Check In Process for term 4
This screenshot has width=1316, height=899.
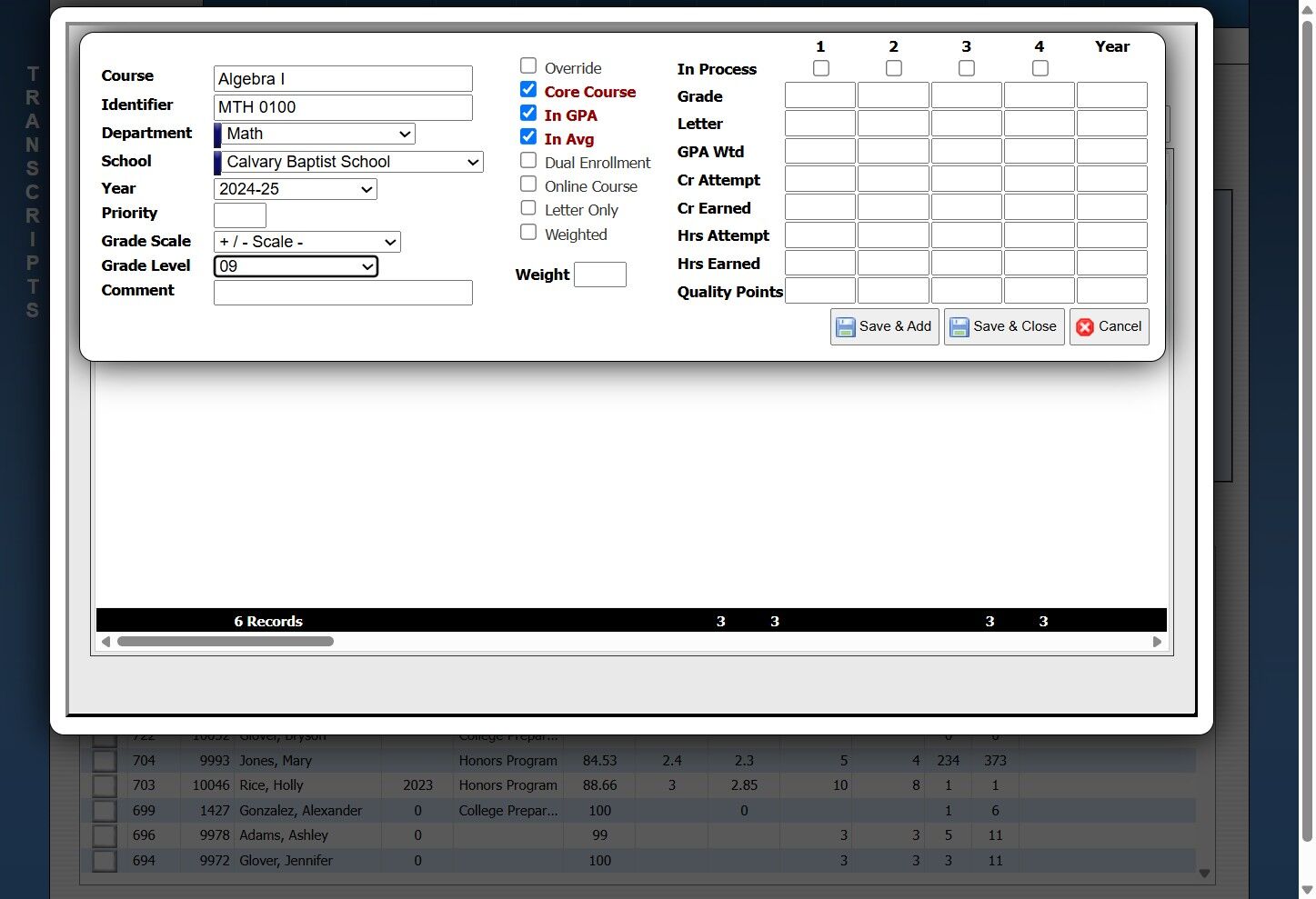pyautogui.click(x=1040, y=68)
